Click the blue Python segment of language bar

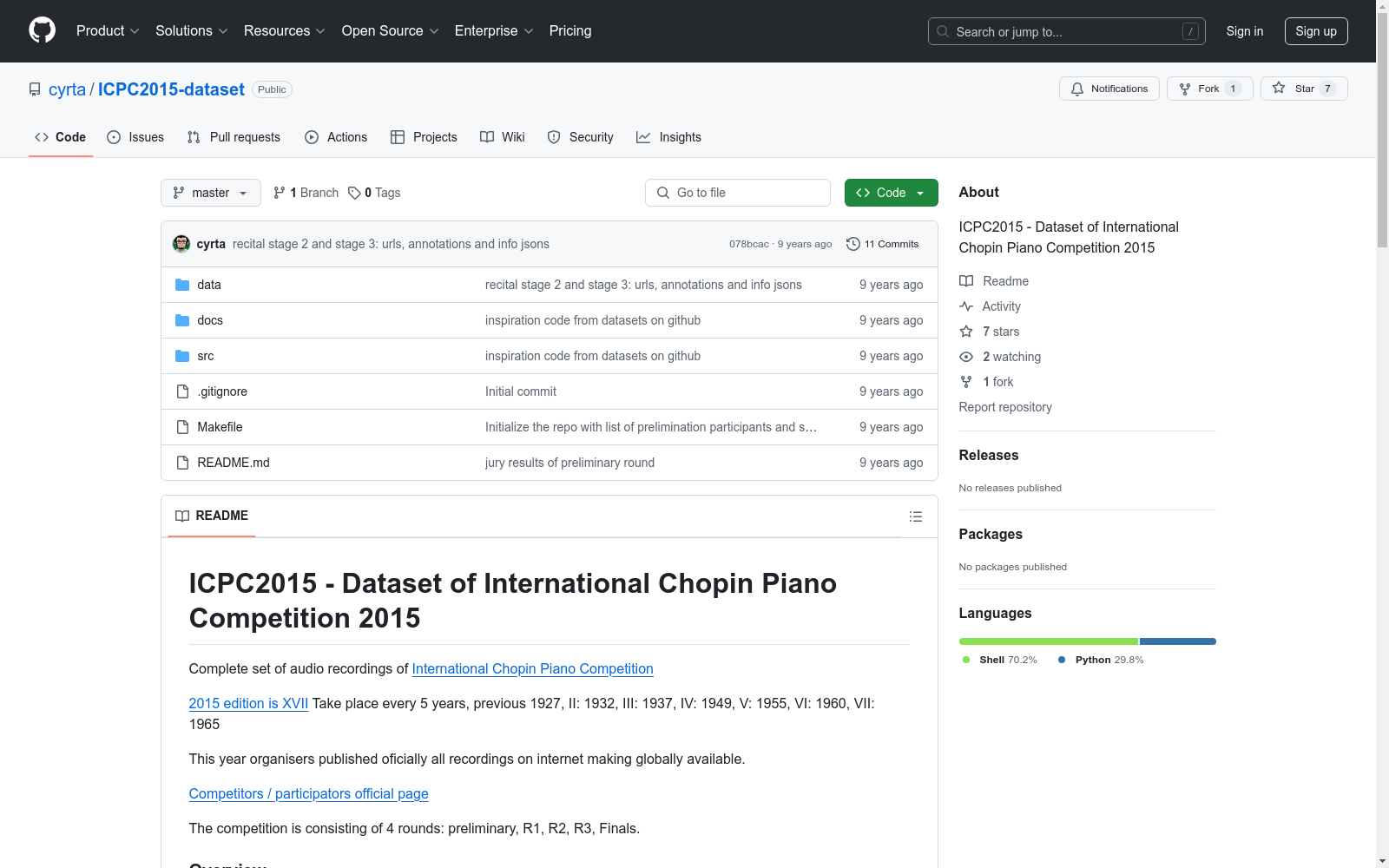[1178, 641]
